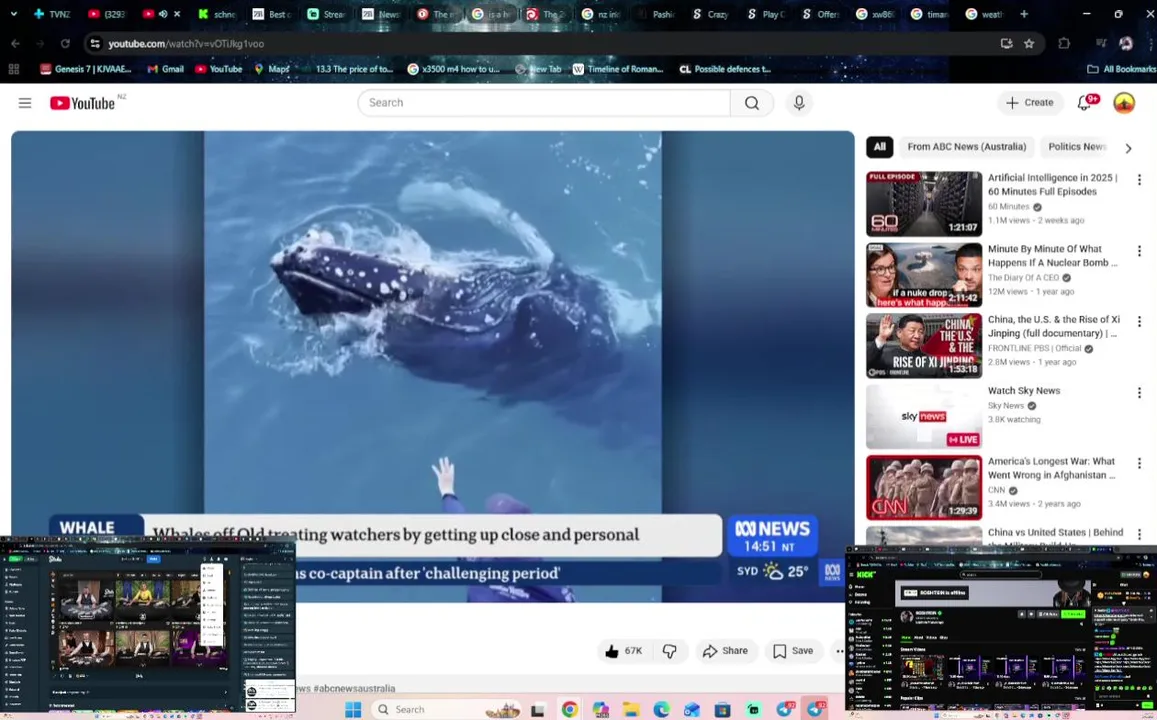This screenshot has height=720, width=1157.
Task: Open options for Minute By Minute Nuclear Bomb video
Action: (x=1139, y=251)
